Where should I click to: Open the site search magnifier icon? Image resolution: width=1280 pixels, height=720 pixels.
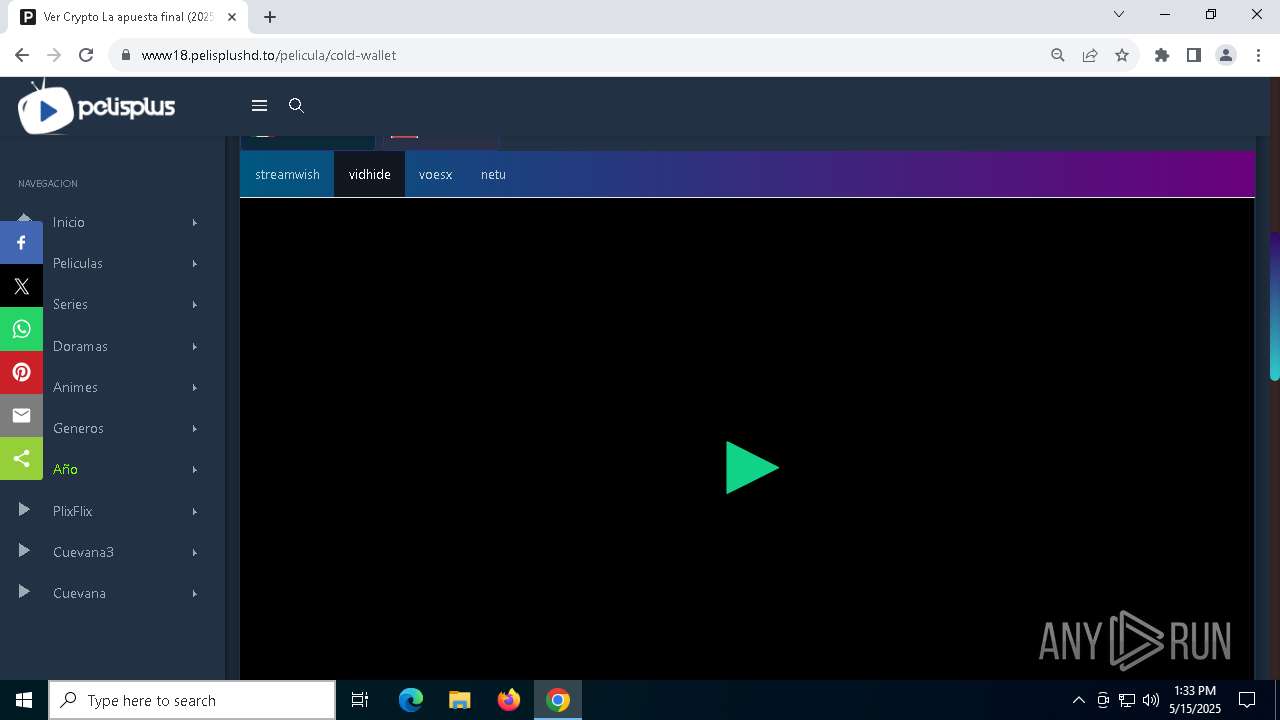(296, 105)
